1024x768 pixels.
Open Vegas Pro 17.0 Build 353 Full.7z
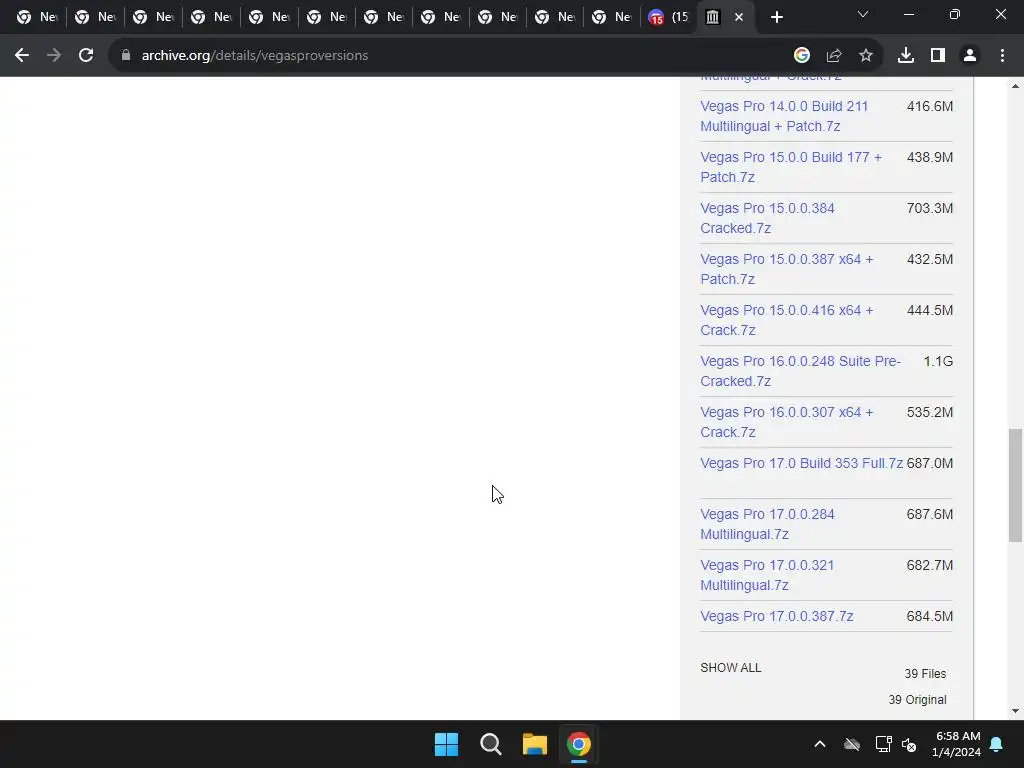click(x=801, y=463)
